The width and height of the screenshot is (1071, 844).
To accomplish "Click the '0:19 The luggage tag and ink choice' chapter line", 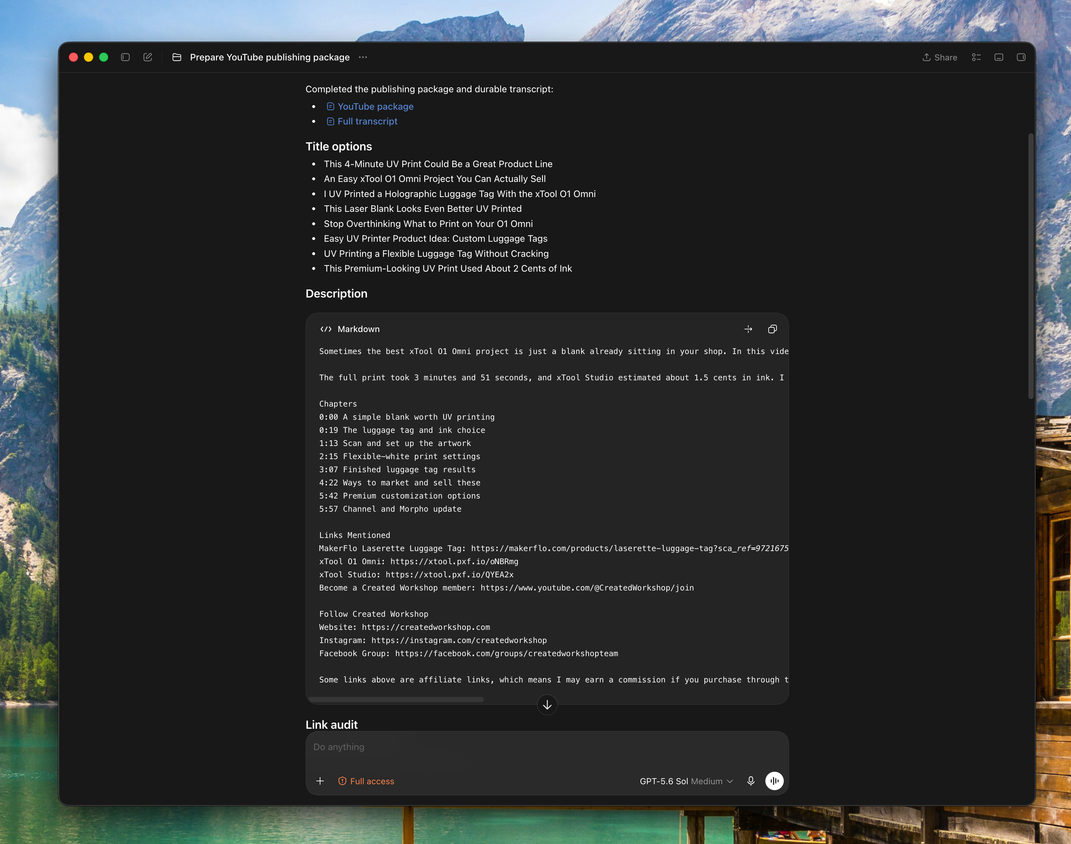I will pyautogui.click(x=402, y=430).
